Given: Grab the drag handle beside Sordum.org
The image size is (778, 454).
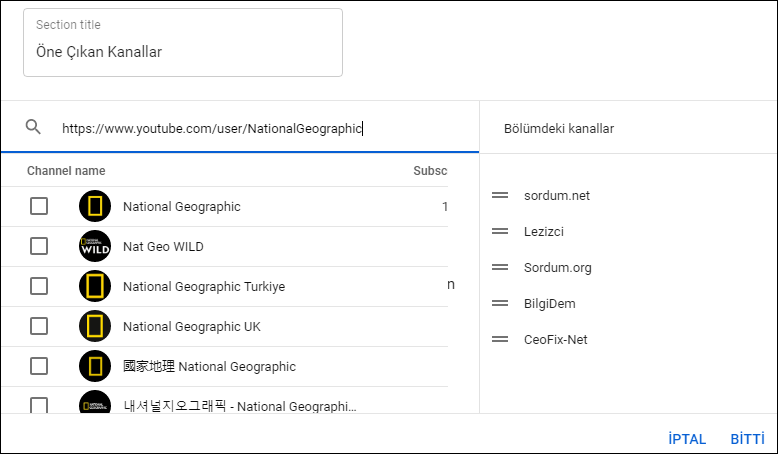Looking at the screenshot, I should tap(500, 267).
